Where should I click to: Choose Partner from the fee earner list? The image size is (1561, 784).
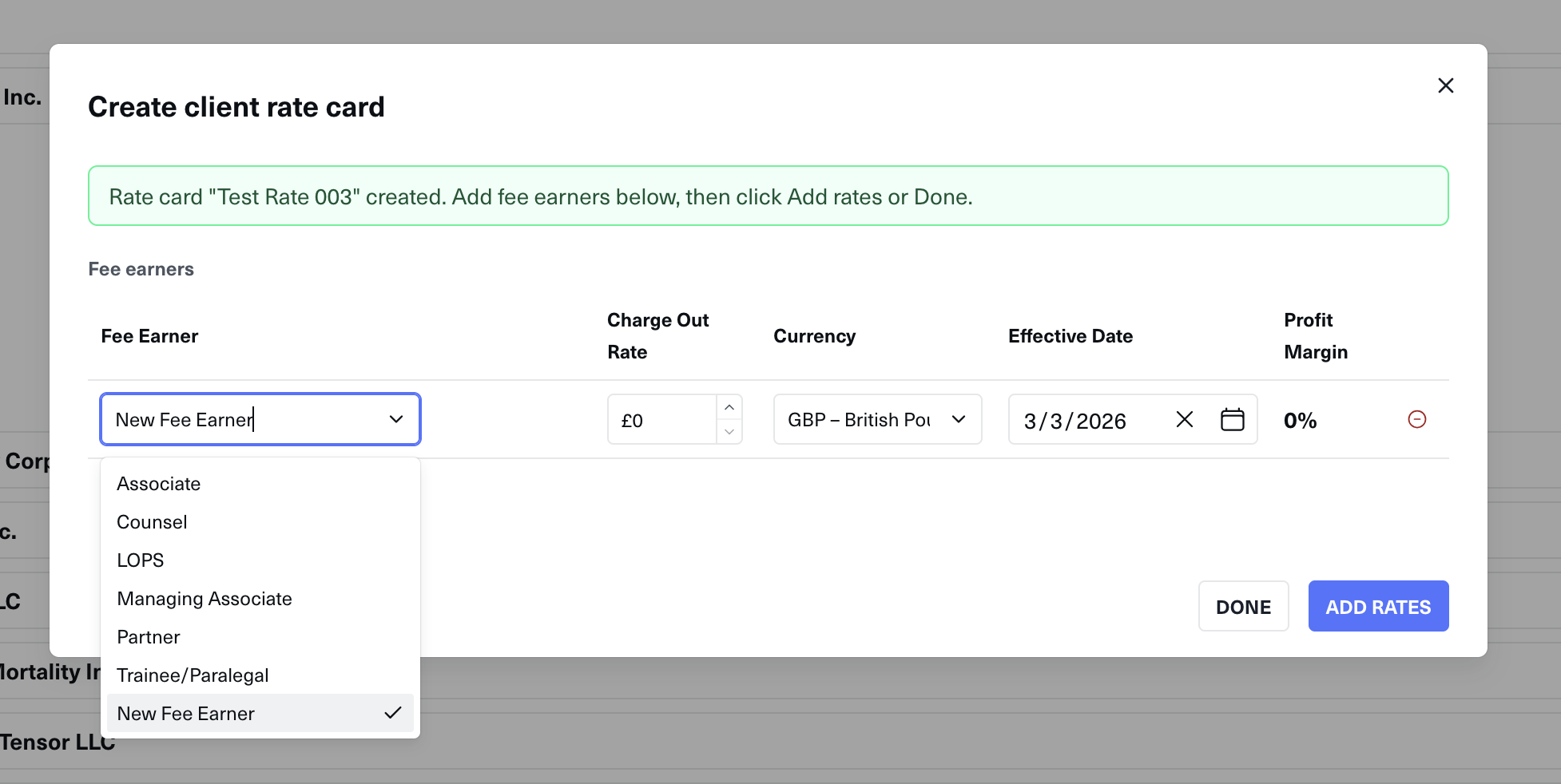(x=149, y=637)
